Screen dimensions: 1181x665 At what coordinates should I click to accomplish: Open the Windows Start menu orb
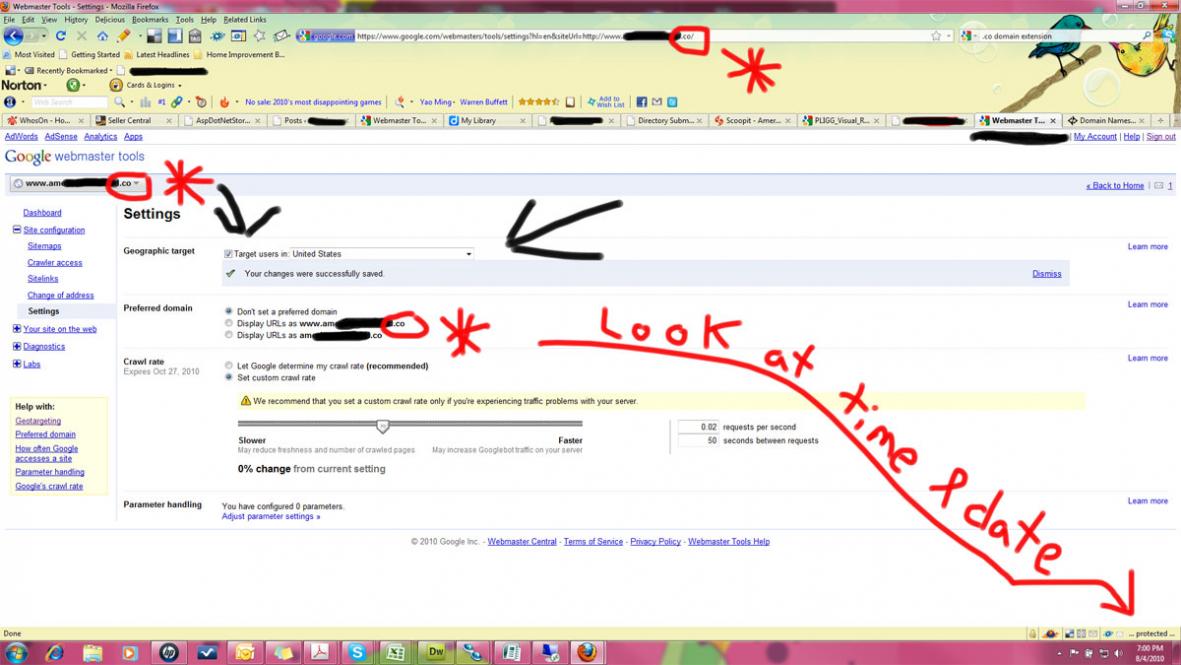pyautogui.click(x=16, y=652)
